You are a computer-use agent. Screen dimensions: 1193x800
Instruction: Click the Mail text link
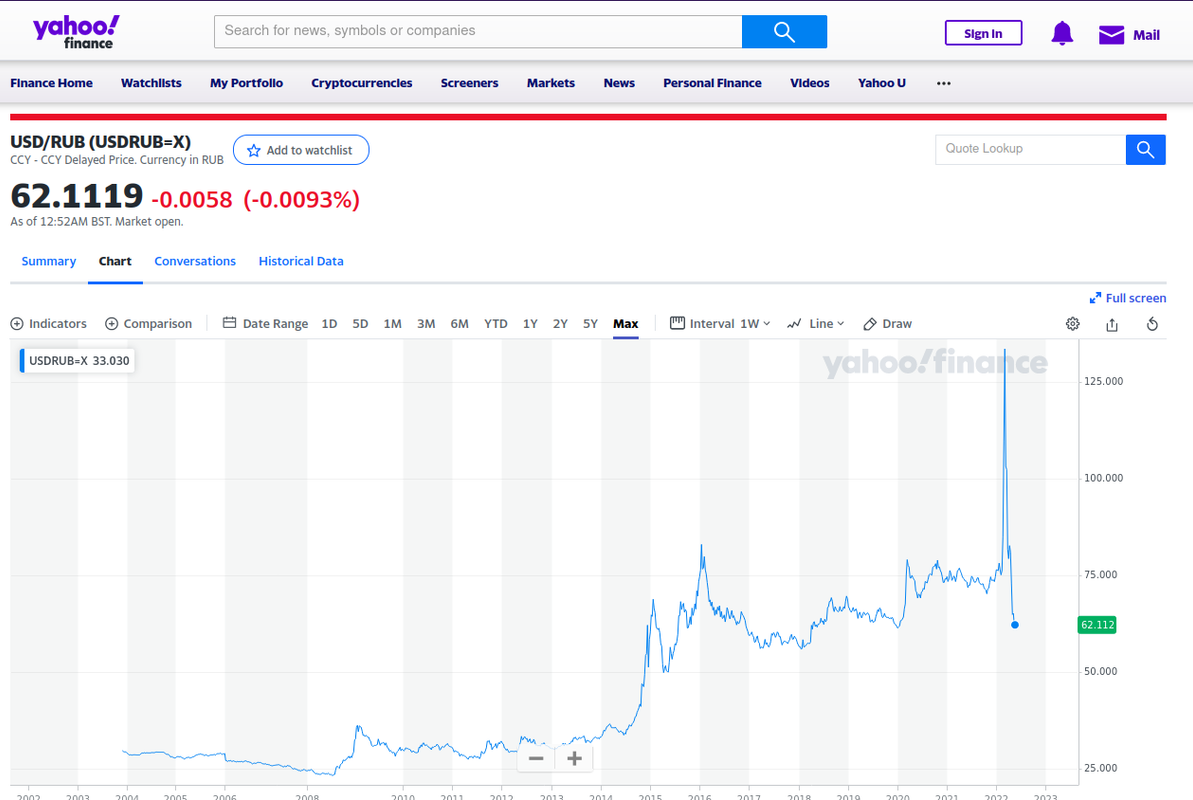pyautogui.click(x=1146, y=35)
